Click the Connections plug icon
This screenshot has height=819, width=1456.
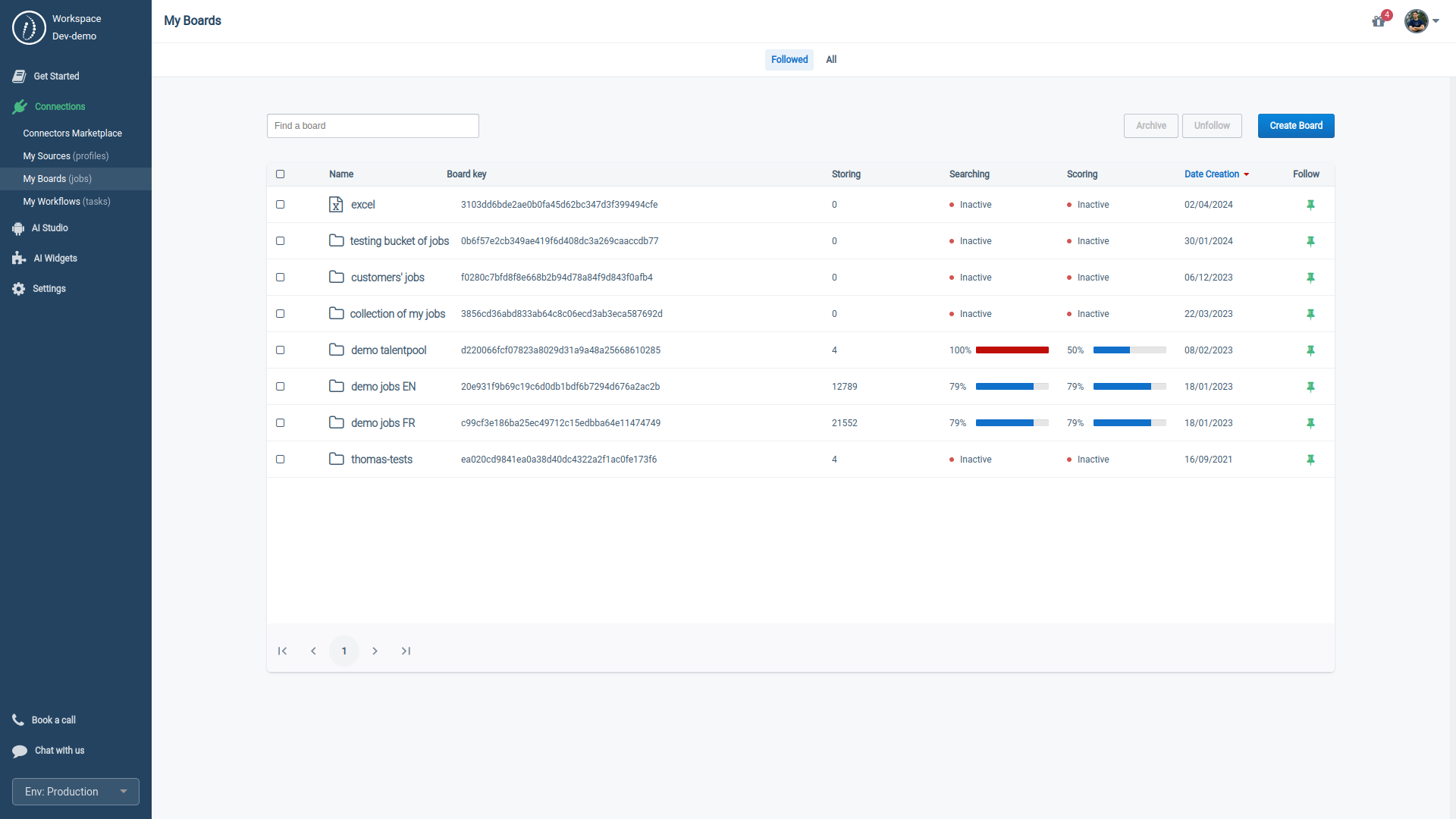coord(20,106)
